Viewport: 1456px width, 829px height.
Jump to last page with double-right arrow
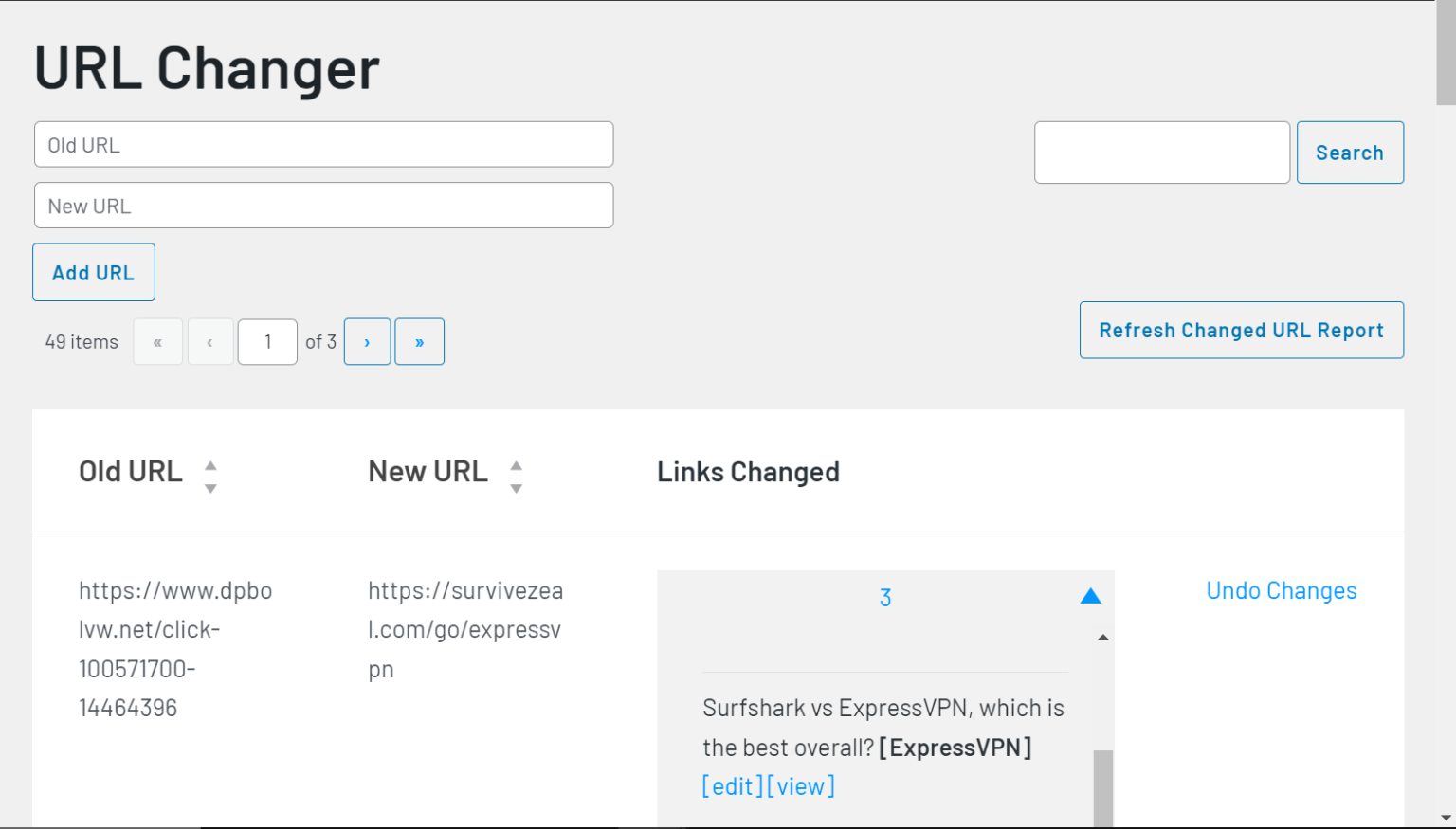419,341
